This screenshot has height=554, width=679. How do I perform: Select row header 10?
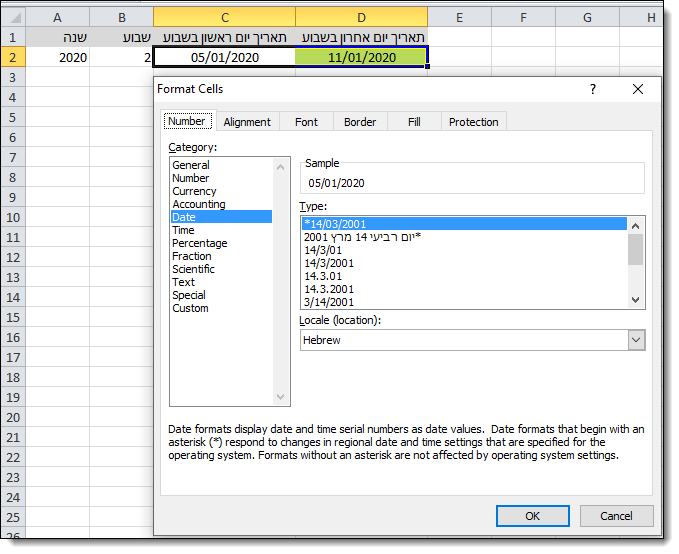(13, 217)
